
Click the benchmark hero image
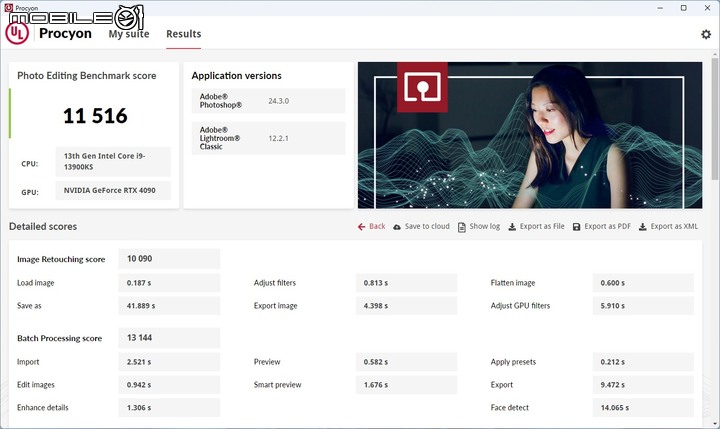[x=530, y=135]
